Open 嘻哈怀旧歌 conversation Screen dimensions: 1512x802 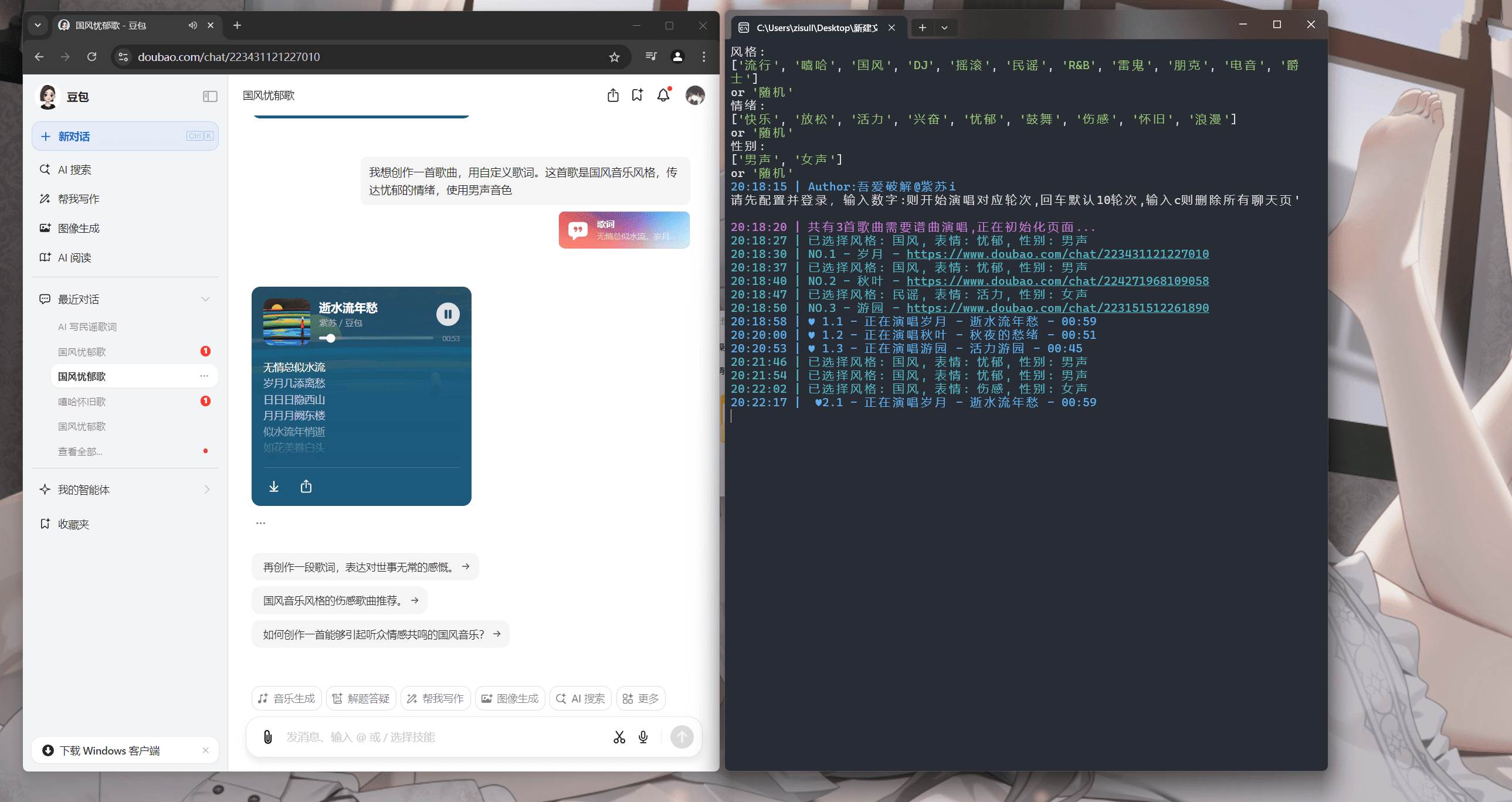(82, 402)
